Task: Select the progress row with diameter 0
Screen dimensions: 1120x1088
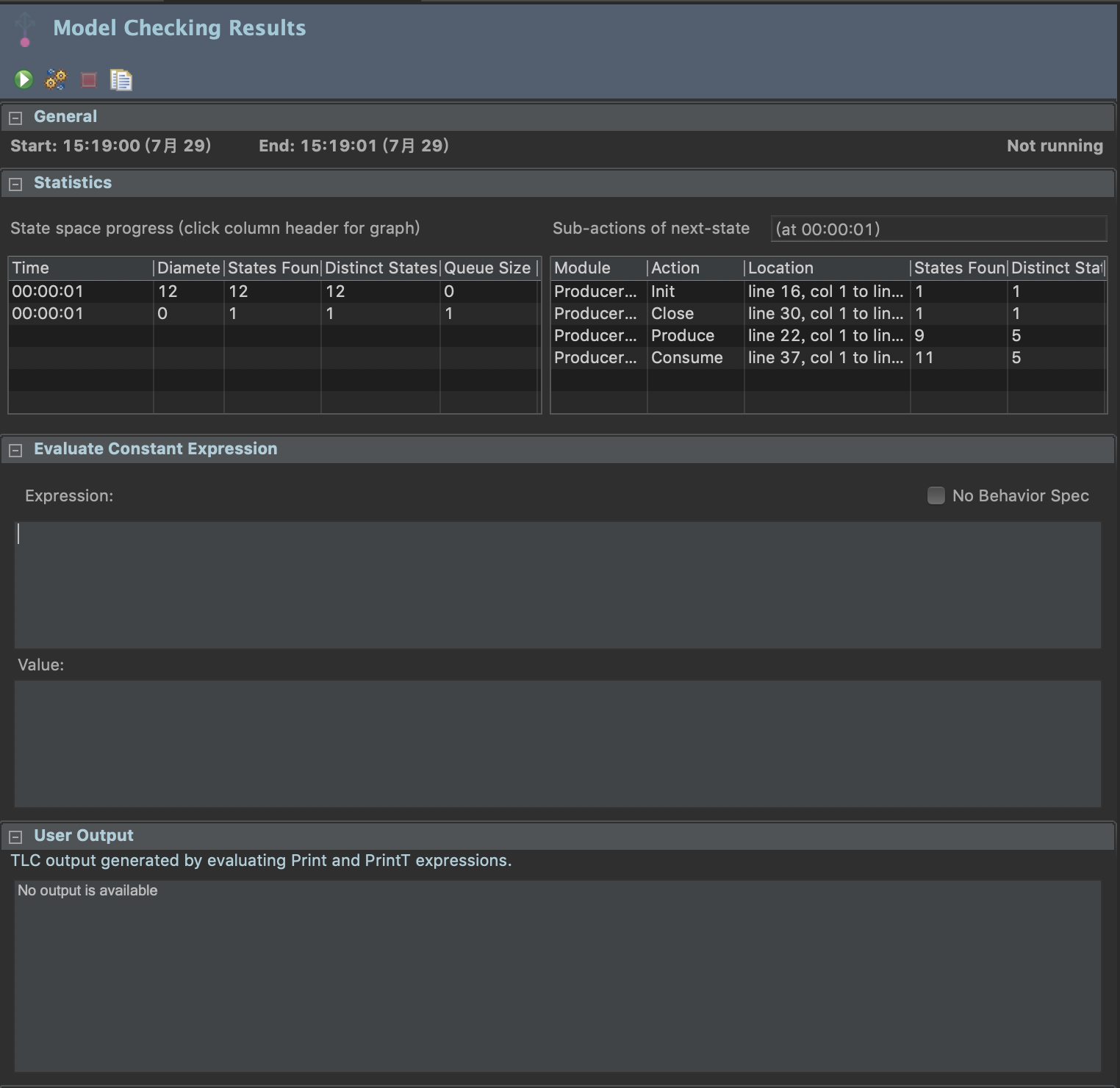Action: tap(274, 313)
